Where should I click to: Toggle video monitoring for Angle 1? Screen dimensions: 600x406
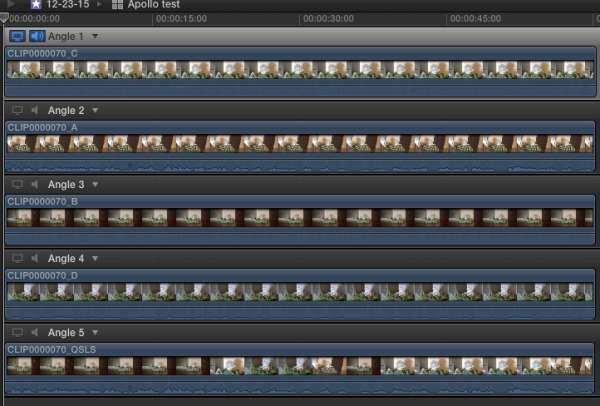point(17,36)
